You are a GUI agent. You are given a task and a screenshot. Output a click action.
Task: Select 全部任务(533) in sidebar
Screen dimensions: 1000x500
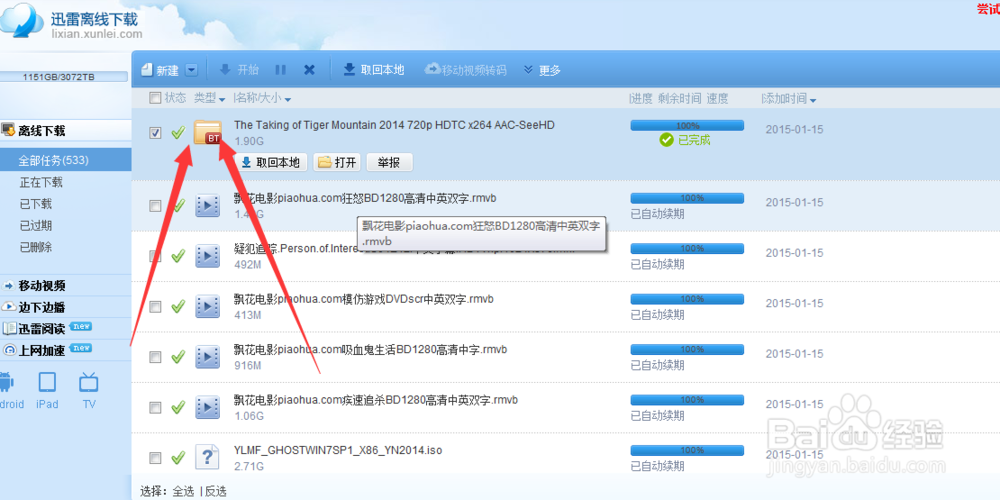pos(54,161)
